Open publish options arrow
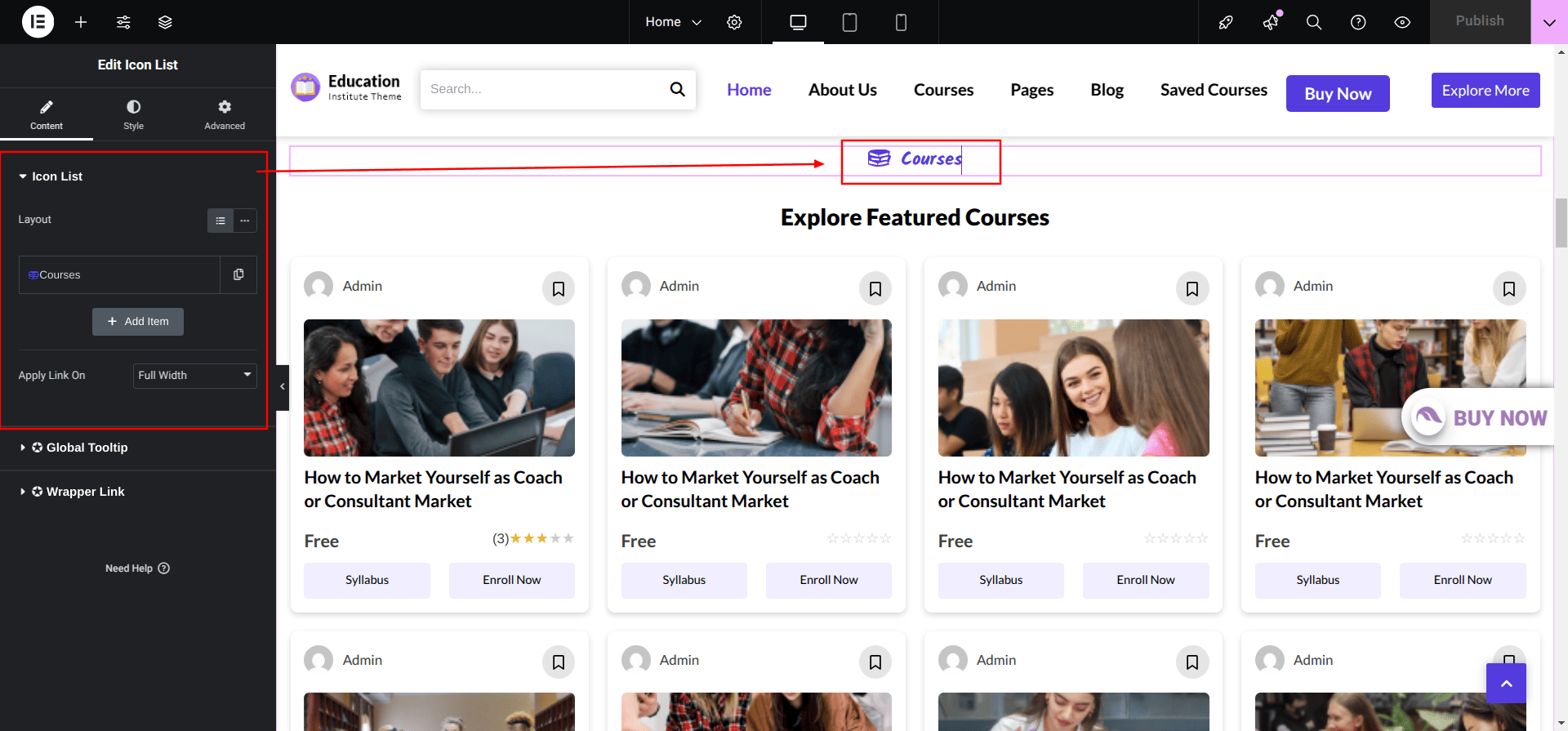This screenshot has width=1568, height=731. (1549, 22)
